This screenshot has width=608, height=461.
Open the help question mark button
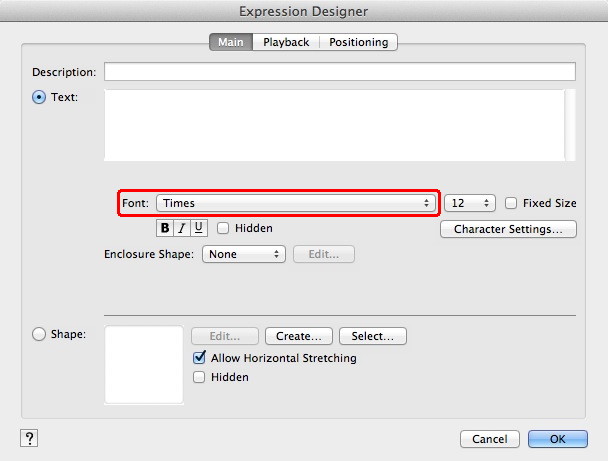pyautogui.click(x=28, y=439)
